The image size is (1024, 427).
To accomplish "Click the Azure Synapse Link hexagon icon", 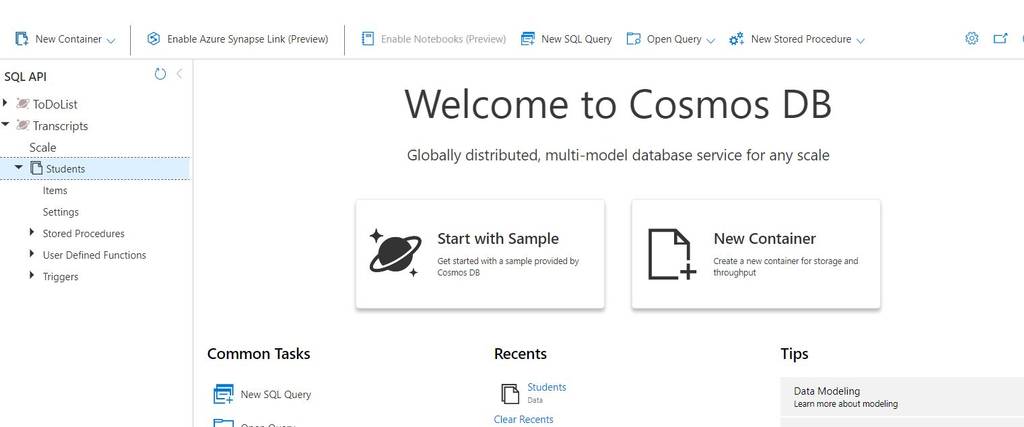I will click(x=153, y=39).
